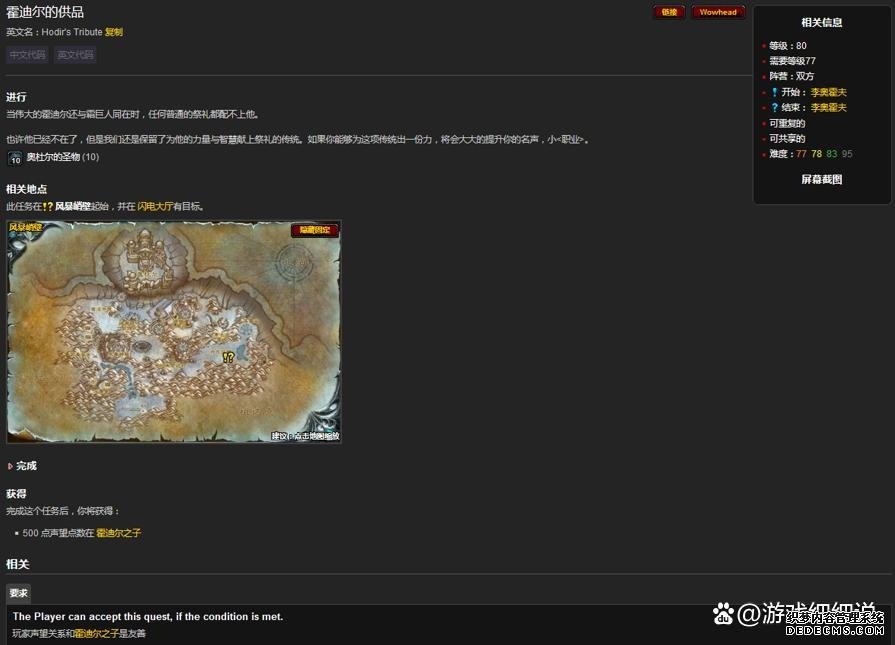Toggle the 隐藏固定 button on the map

314,230
